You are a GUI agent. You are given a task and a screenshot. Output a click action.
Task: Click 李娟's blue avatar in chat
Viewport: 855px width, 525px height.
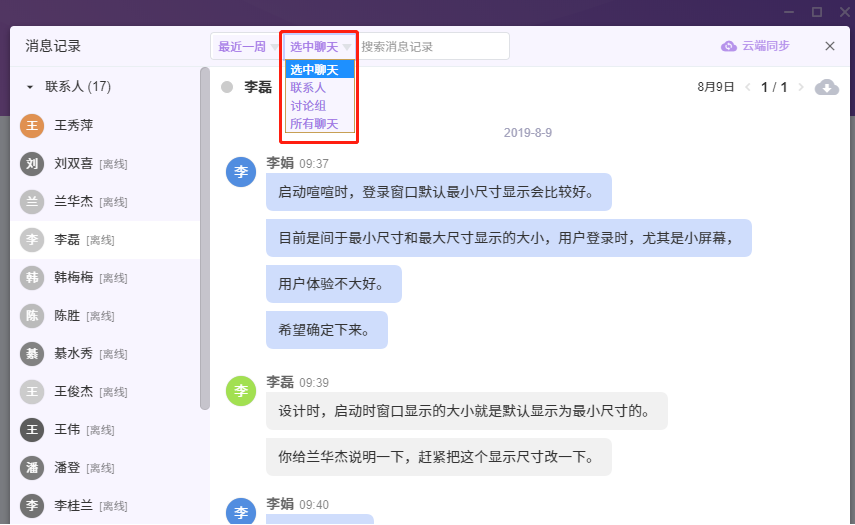point(241,171)
